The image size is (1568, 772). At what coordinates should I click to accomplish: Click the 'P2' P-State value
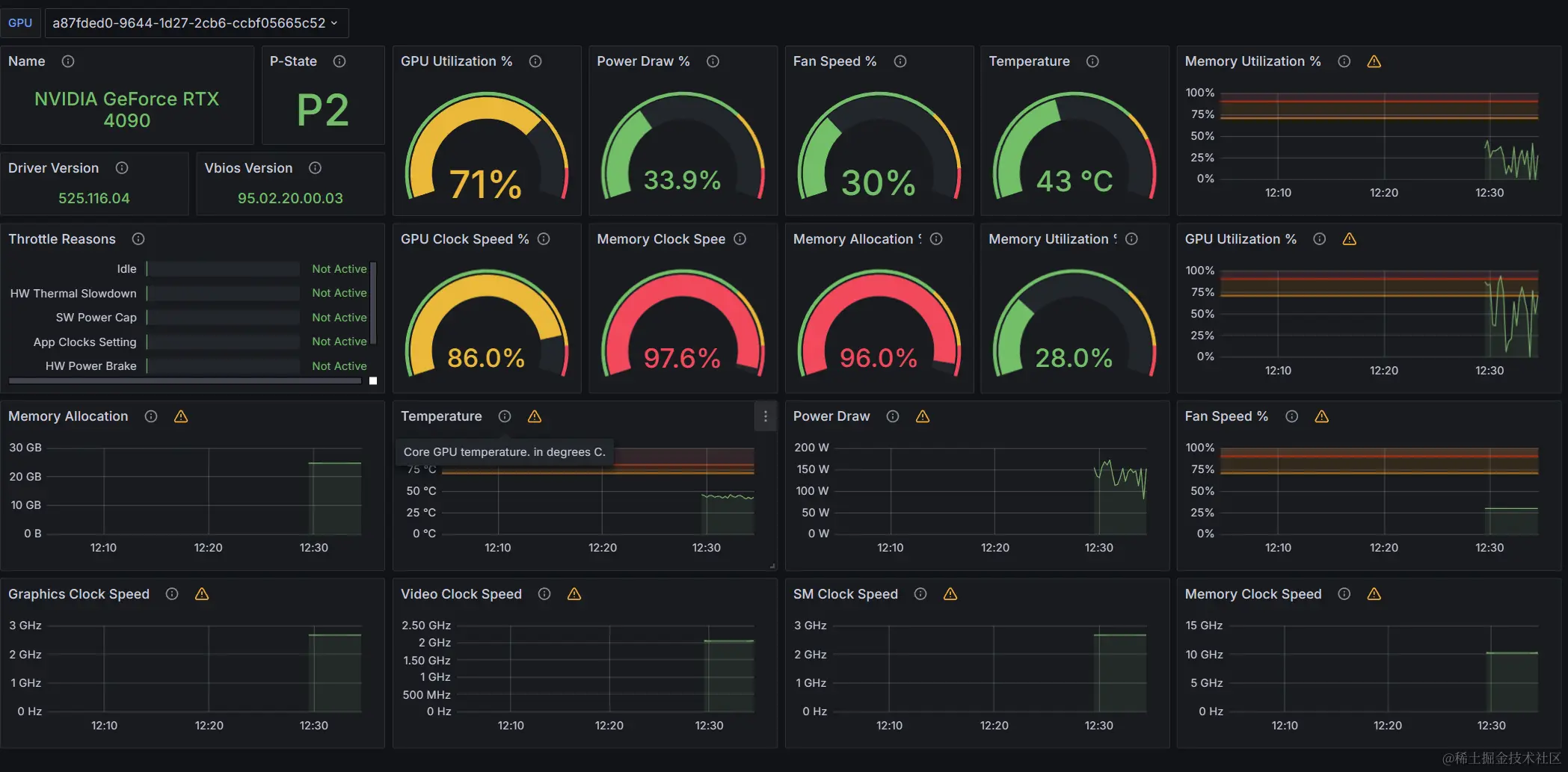point(323,110)
